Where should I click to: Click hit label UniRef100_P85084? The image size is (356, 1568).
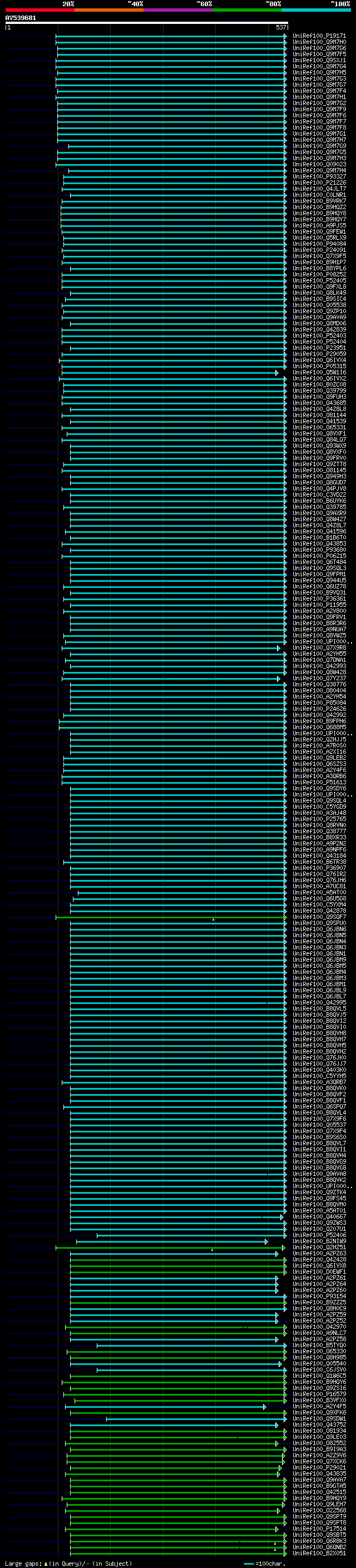tap(319, 703)
